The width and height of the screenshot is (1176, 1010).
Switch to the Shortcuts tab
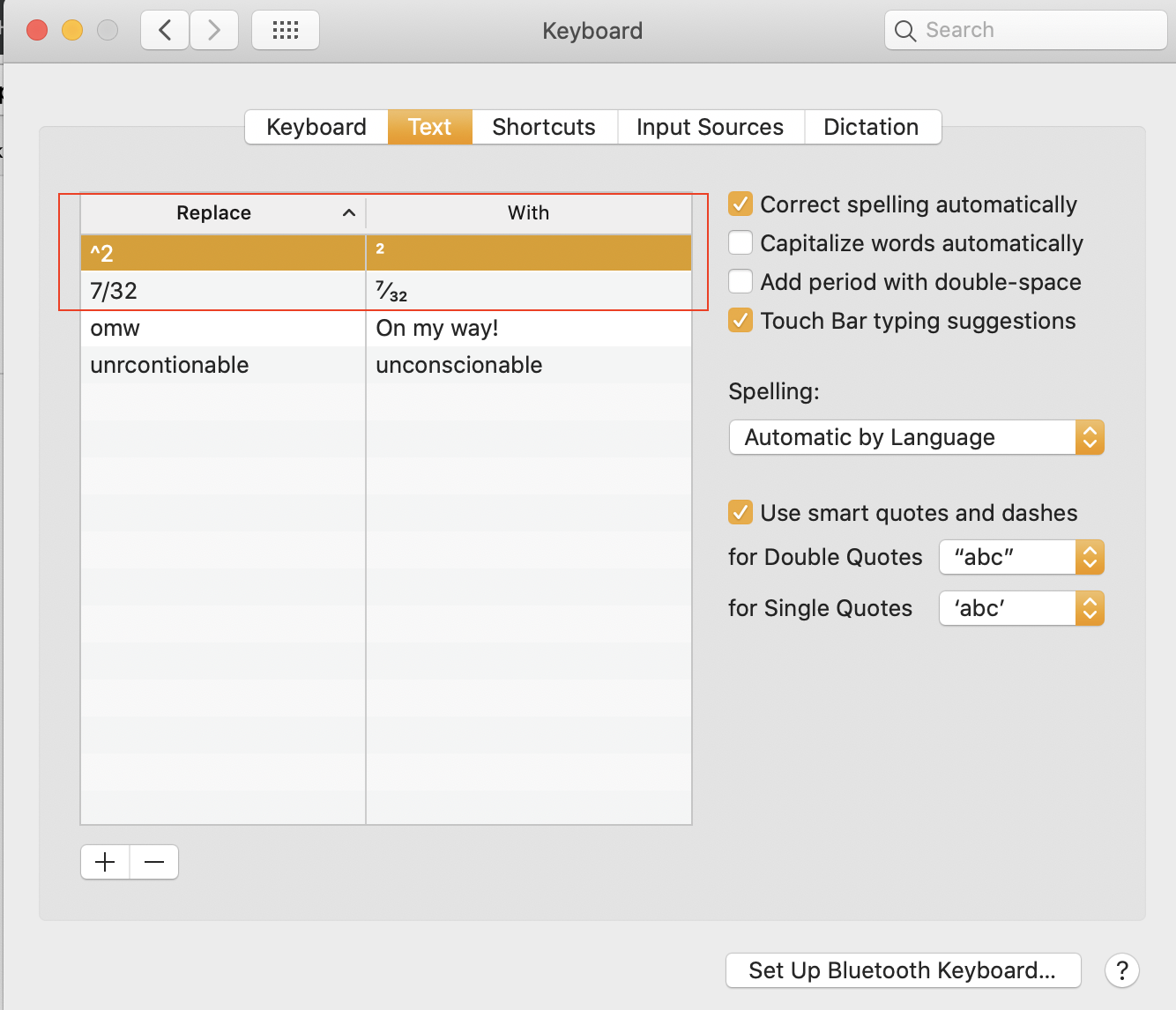pyautogui.click(x=544, y=127)
